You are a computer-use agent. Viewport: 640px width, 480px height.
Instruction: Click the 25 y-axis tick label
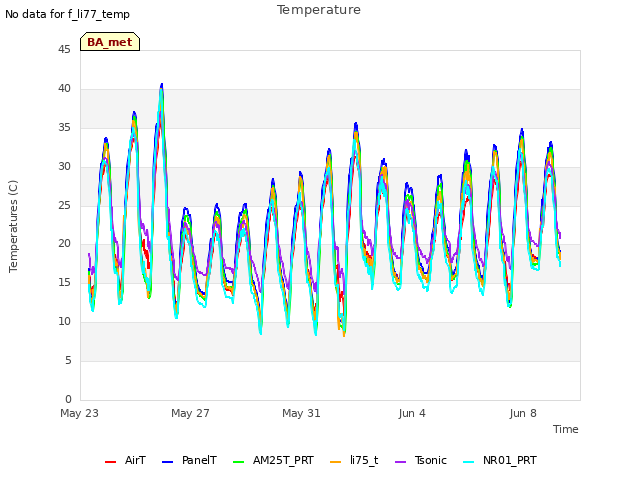click(x=64, y=205)
